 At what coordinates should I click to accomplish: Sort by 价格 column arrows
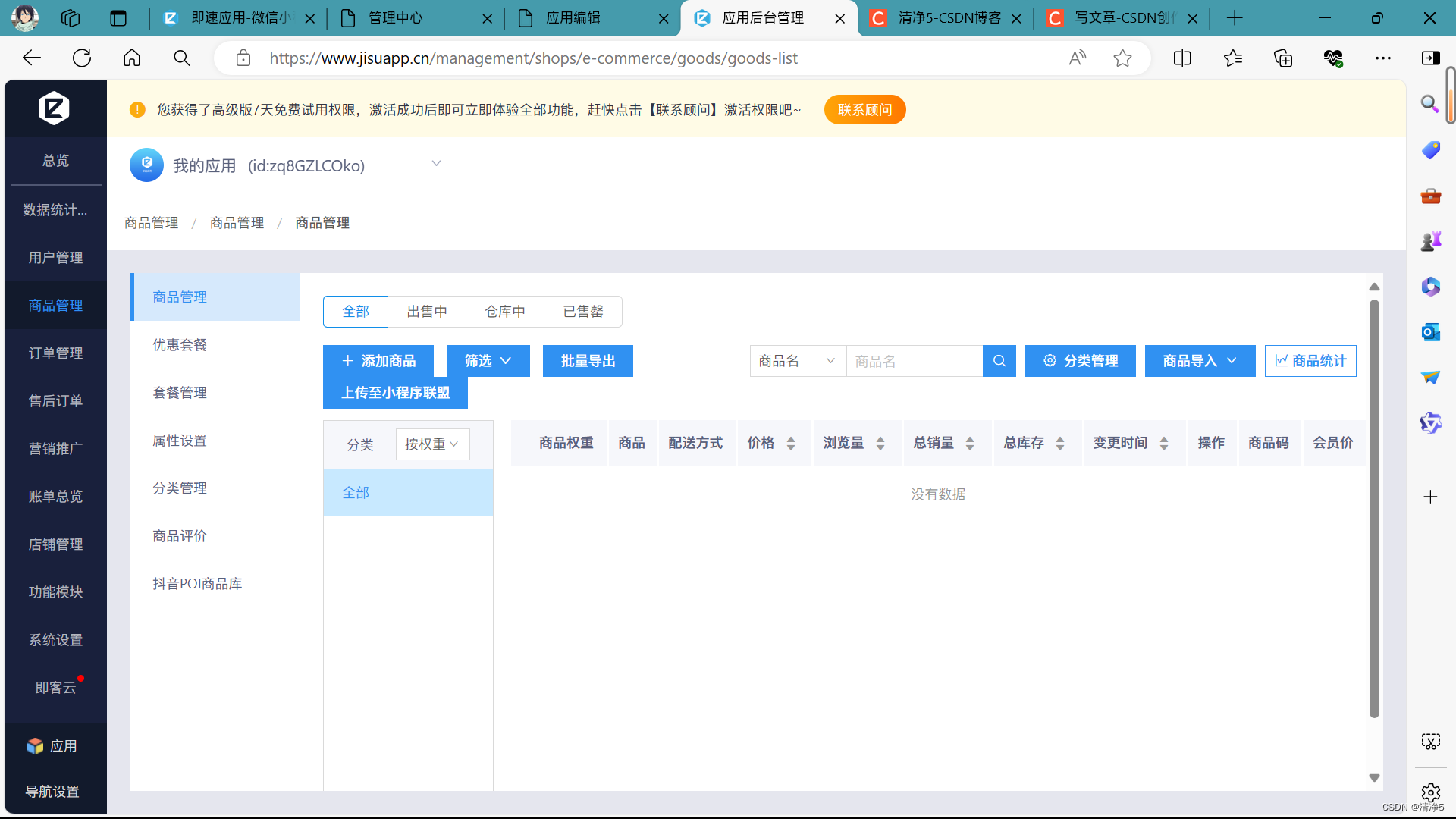click(790, 444)
